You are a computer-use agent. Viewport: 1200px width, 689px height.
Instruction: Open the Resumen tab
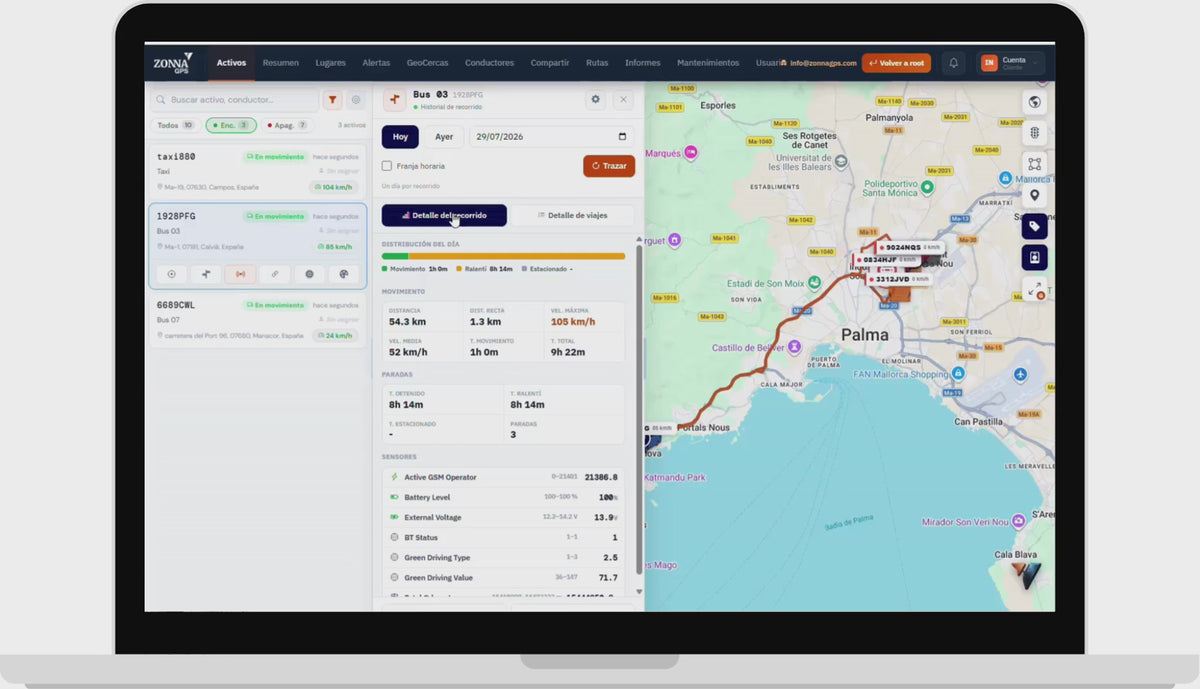[281, 63]
